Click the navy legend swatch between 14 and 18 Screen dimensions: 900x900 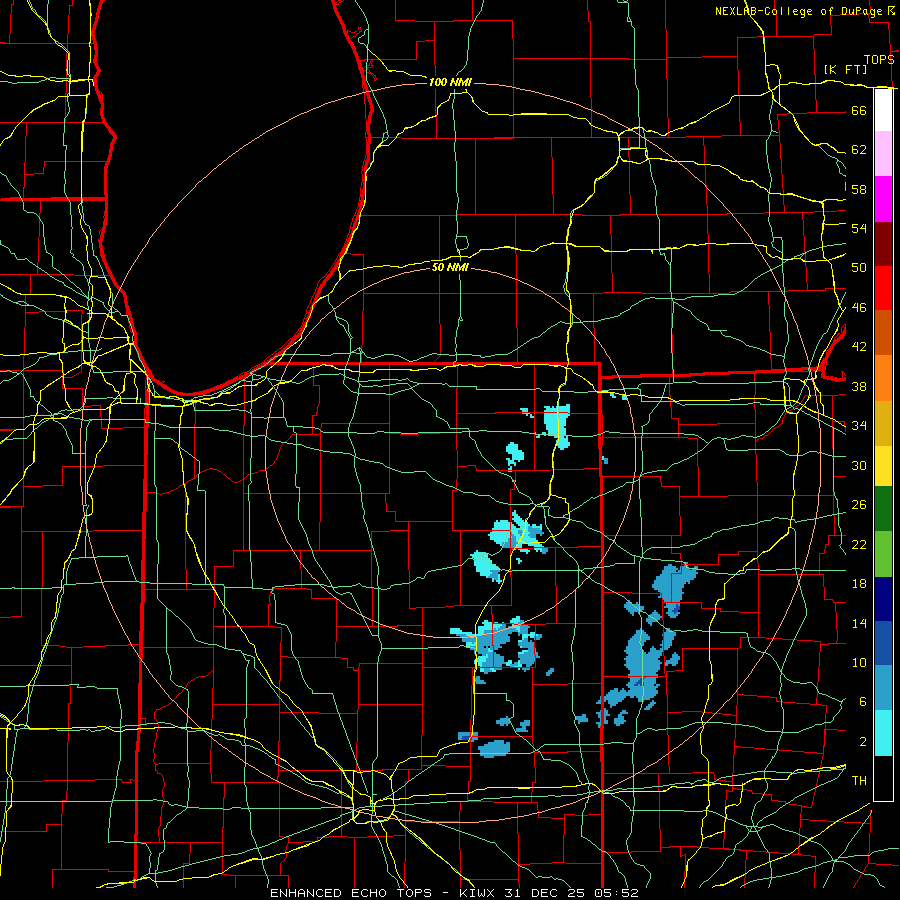[x=883, y=599]
